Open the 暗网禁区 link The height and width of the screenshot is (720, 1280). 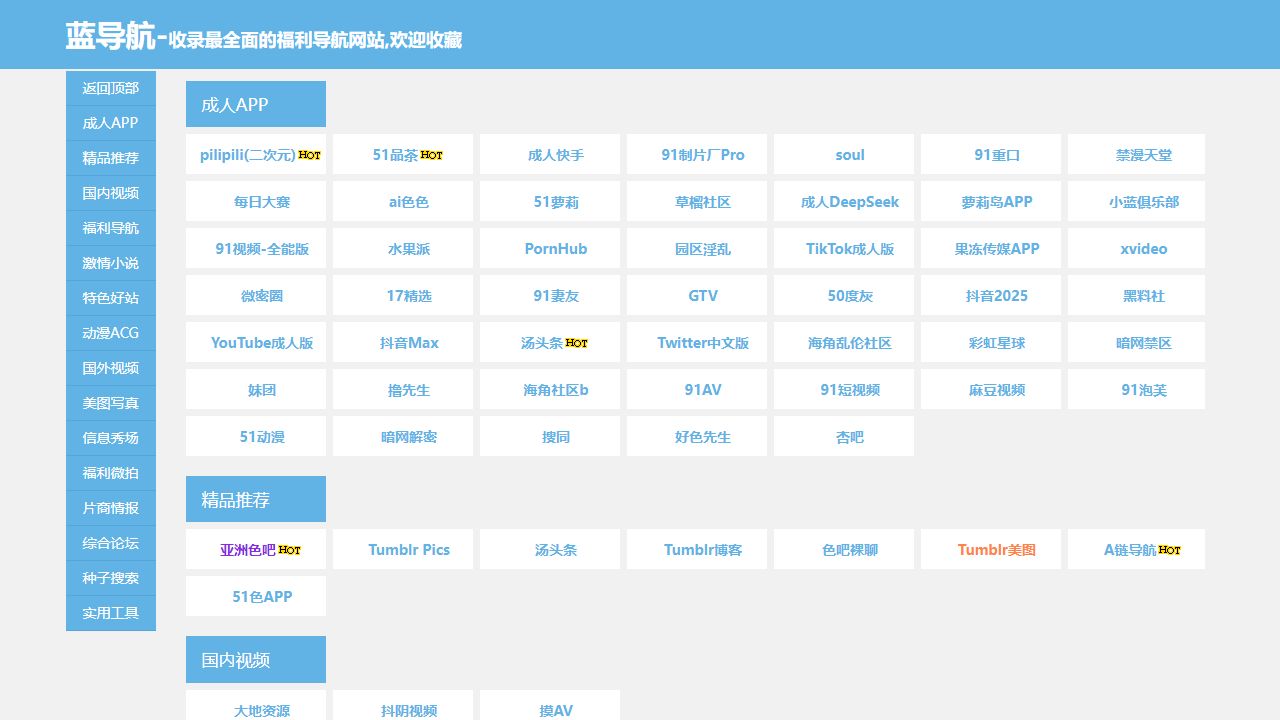1144,343
